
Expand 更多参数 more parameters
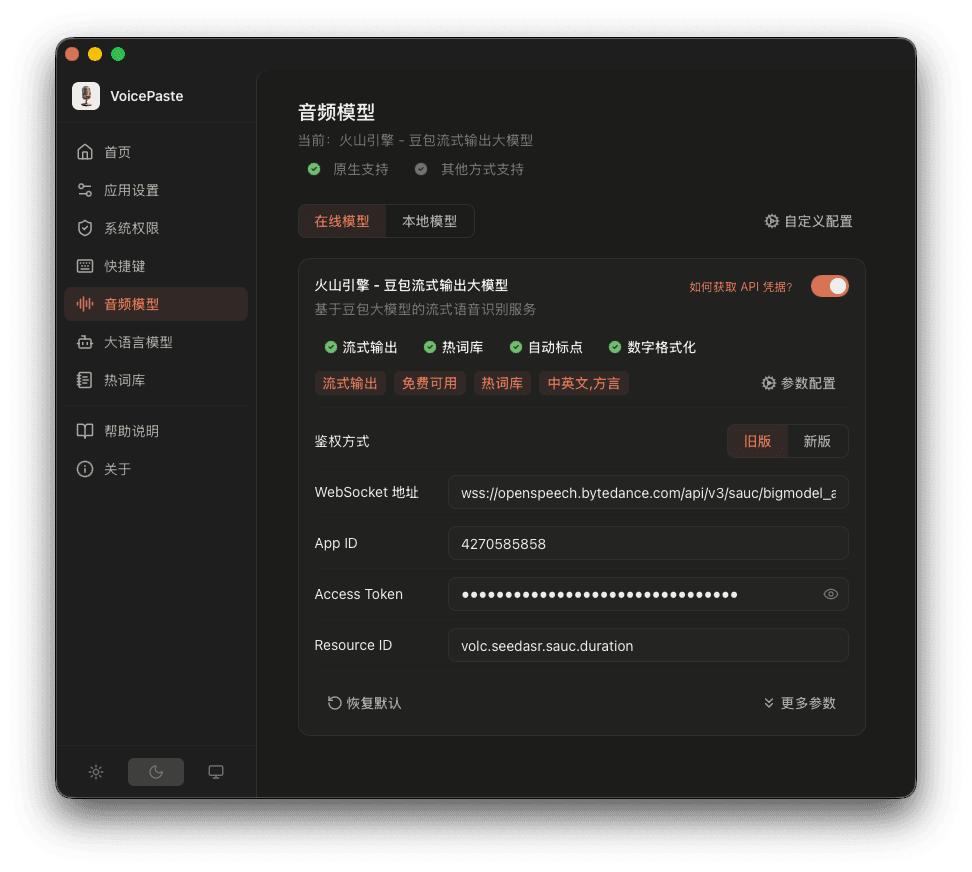(800, 703)
